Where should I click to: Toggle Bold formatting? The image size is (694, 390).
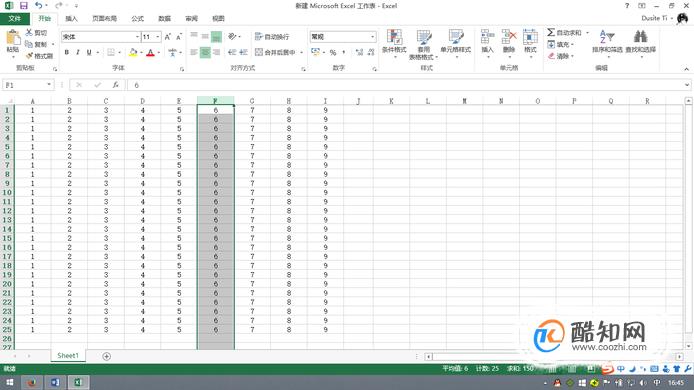click(x=66, y=52)
